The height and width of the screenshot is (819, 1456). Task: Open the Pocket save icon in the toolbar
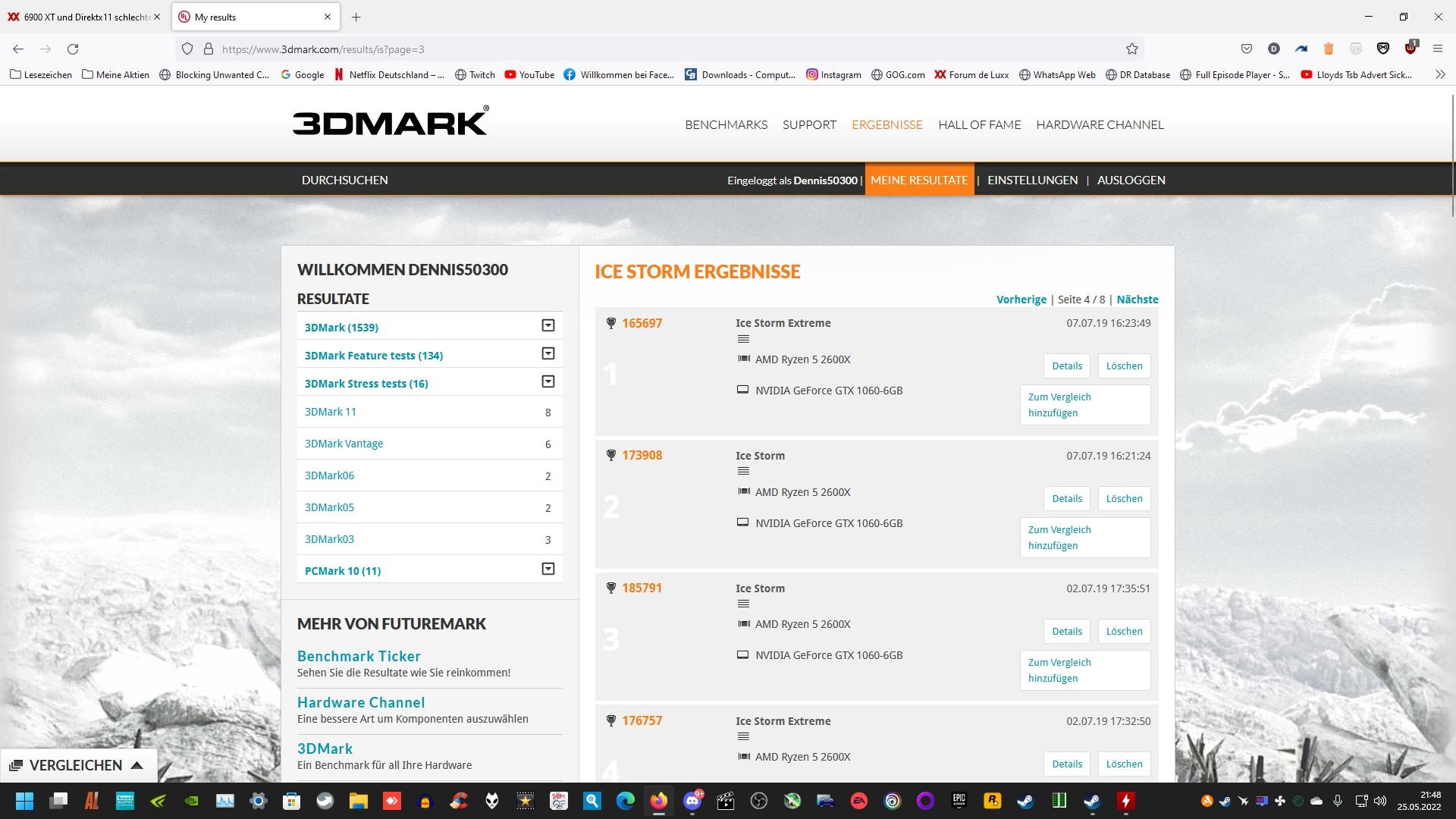point(1246,49)
